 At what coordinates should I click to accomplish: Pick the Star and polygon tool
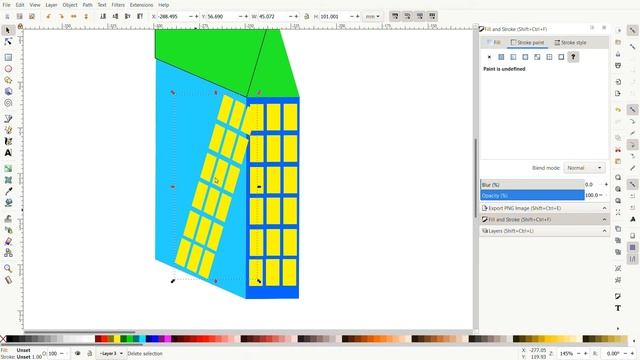[8, 80]
